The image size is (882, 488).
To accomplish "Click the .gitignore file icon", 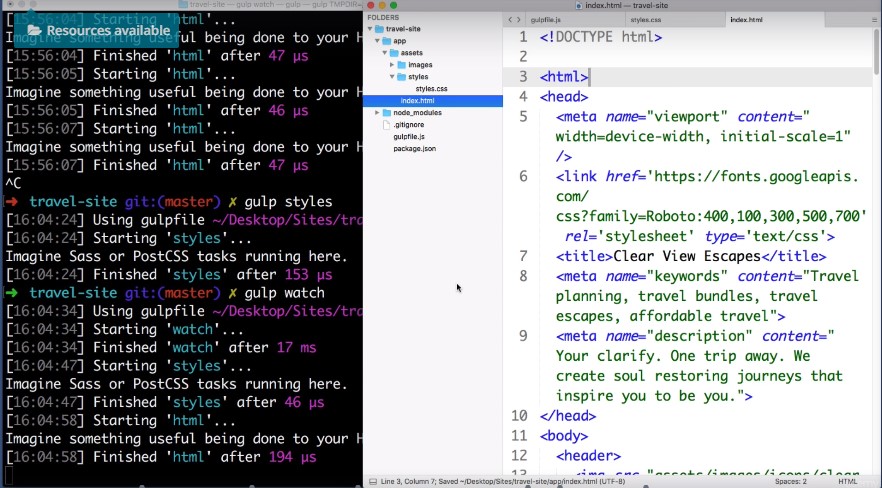I will point(386,124).
